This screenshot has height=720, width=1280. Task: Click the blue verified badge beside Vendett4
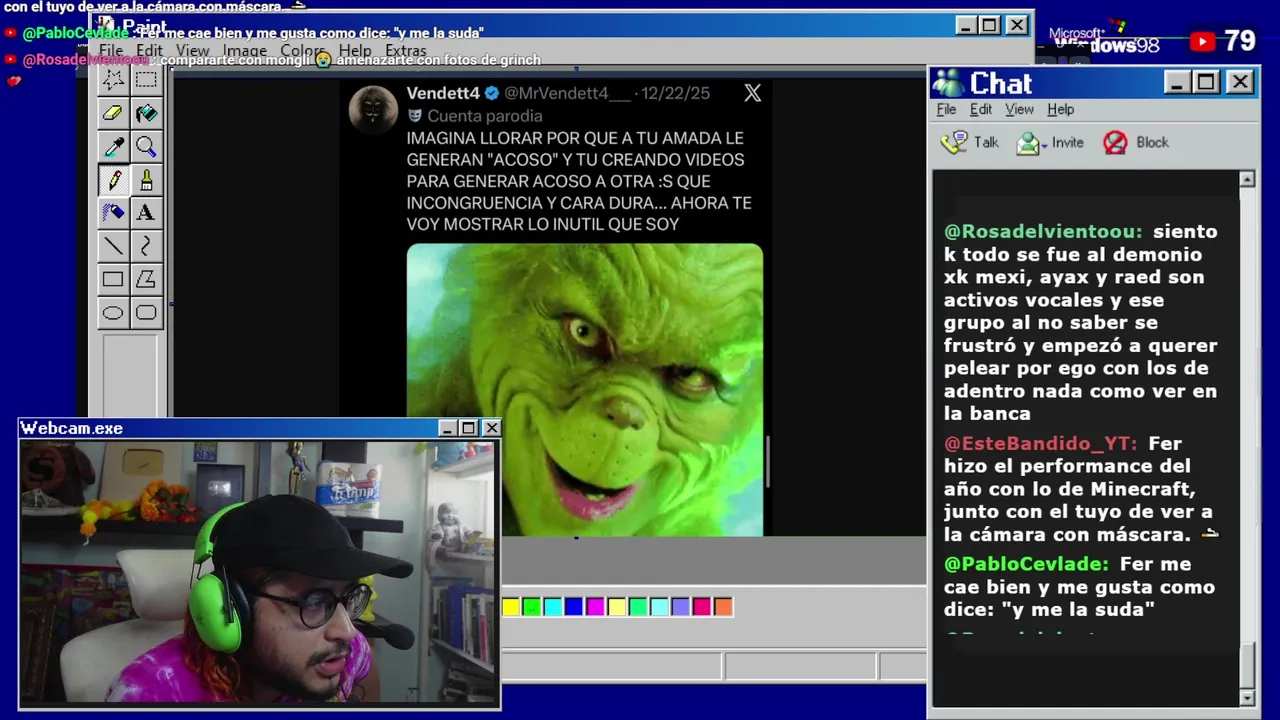[492, 93]
